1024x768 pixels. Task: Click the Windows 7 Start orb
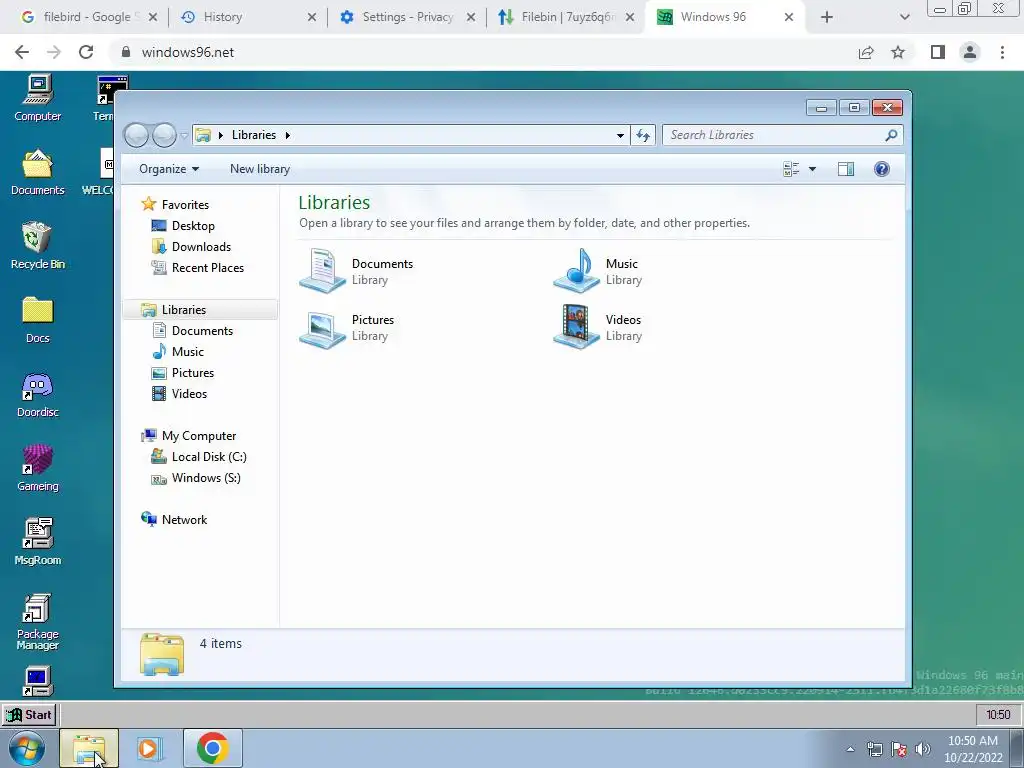[x=27, y=748]
